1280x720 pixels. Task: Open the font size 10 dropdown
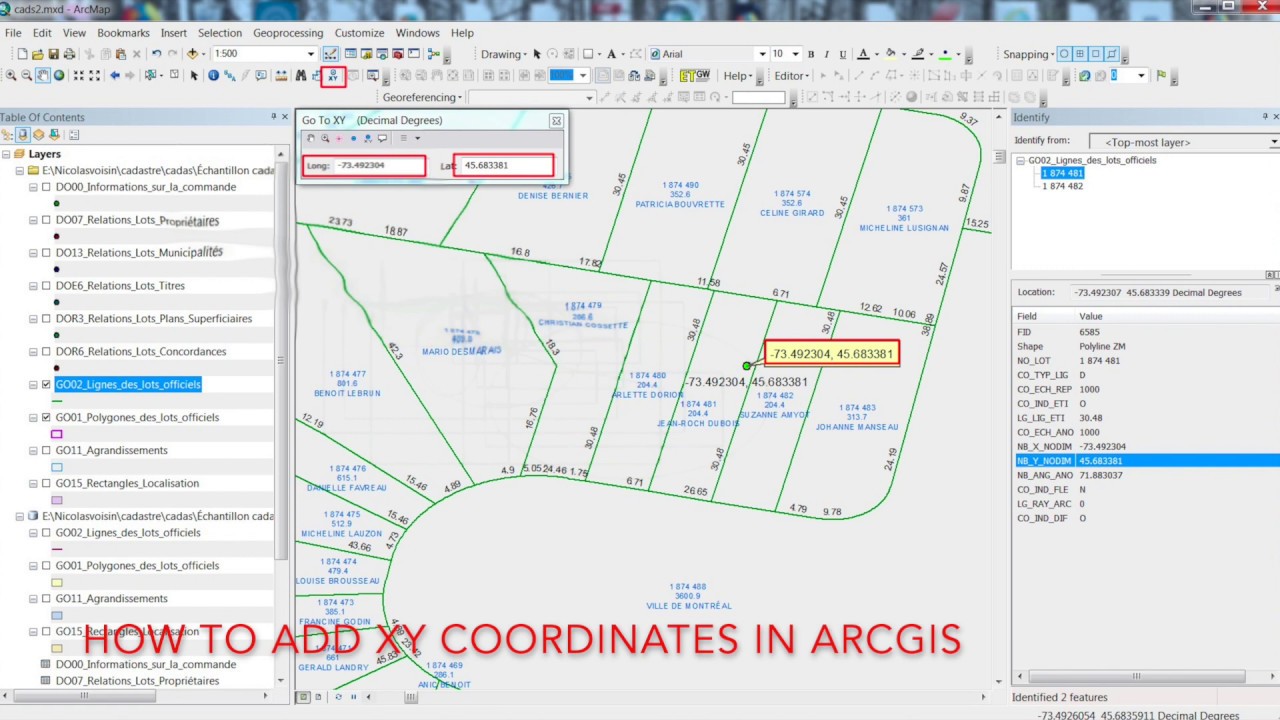(x=796, y=54)
